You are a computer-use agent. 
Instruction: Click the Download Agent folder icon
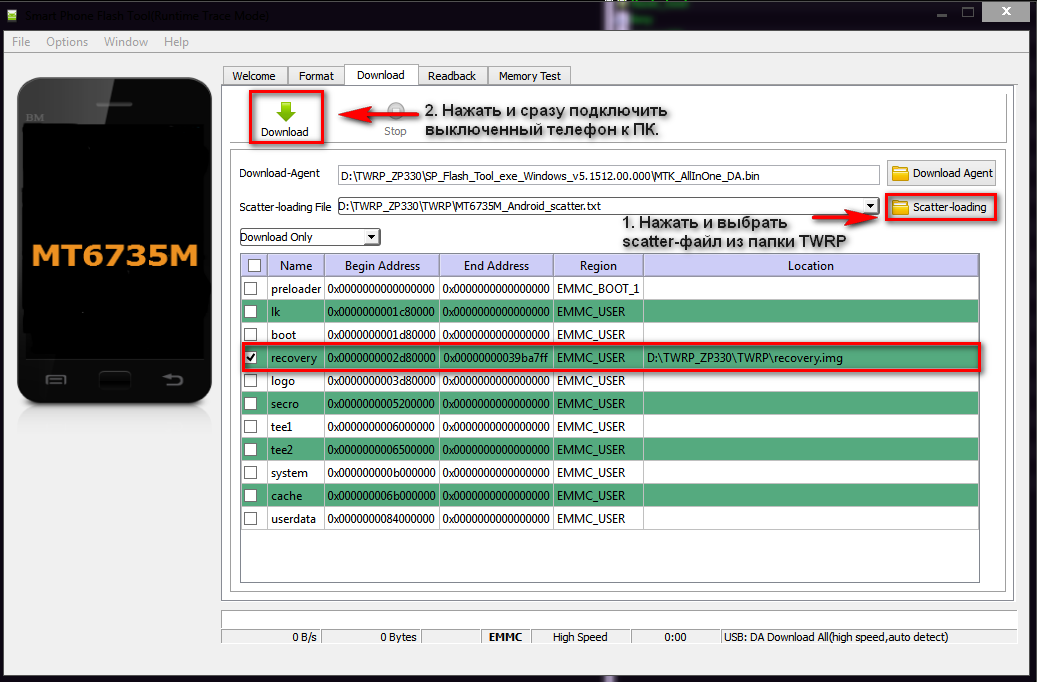[x=900, y=173]
